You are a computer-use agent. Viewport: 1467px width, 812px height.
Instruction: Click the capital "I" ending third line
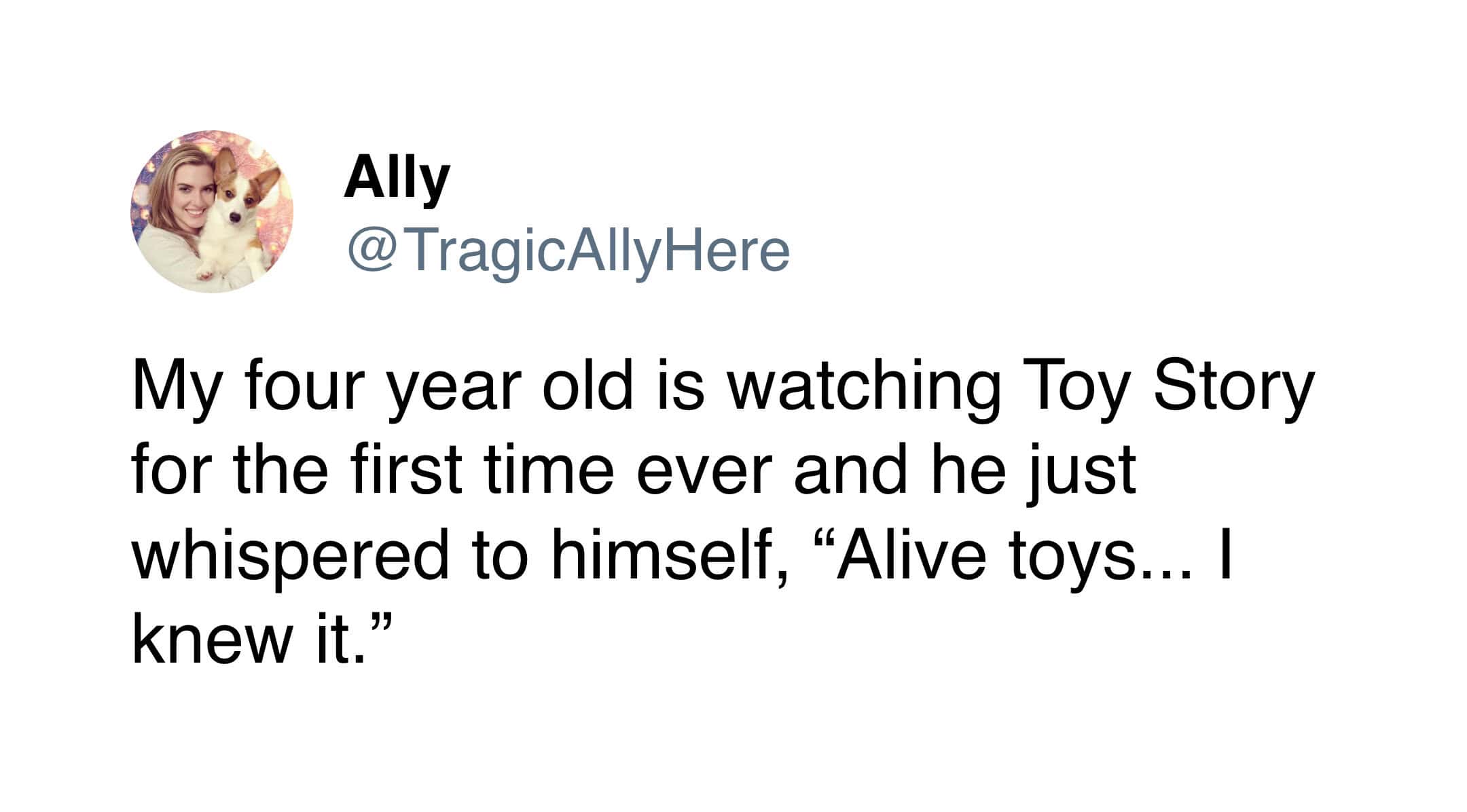(x=1225, y=557)
